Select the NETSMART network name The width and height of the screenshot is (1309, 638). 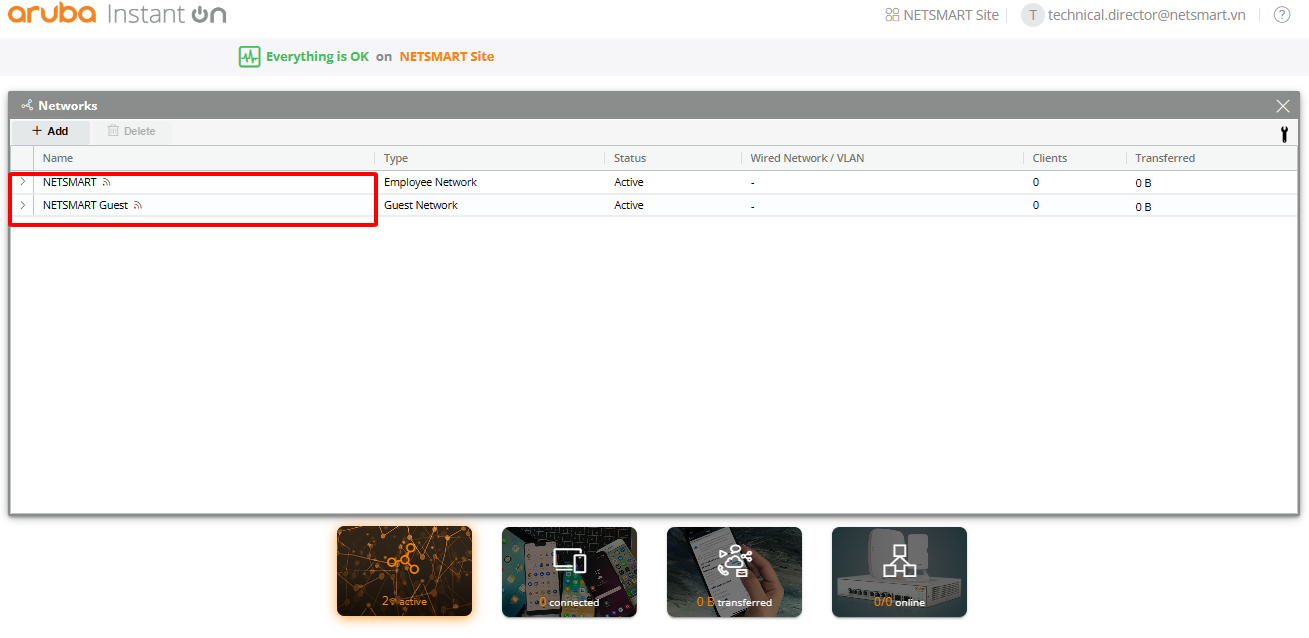(69, 182)
